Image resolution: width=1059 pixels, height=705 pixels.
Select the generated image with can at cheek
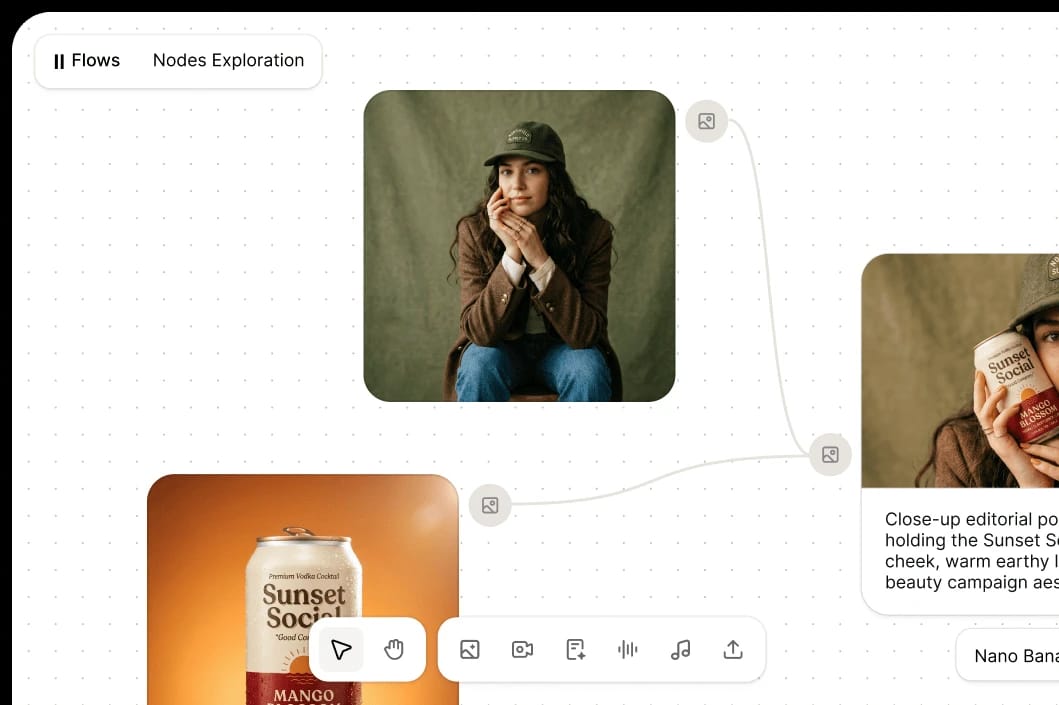(960, 370)
